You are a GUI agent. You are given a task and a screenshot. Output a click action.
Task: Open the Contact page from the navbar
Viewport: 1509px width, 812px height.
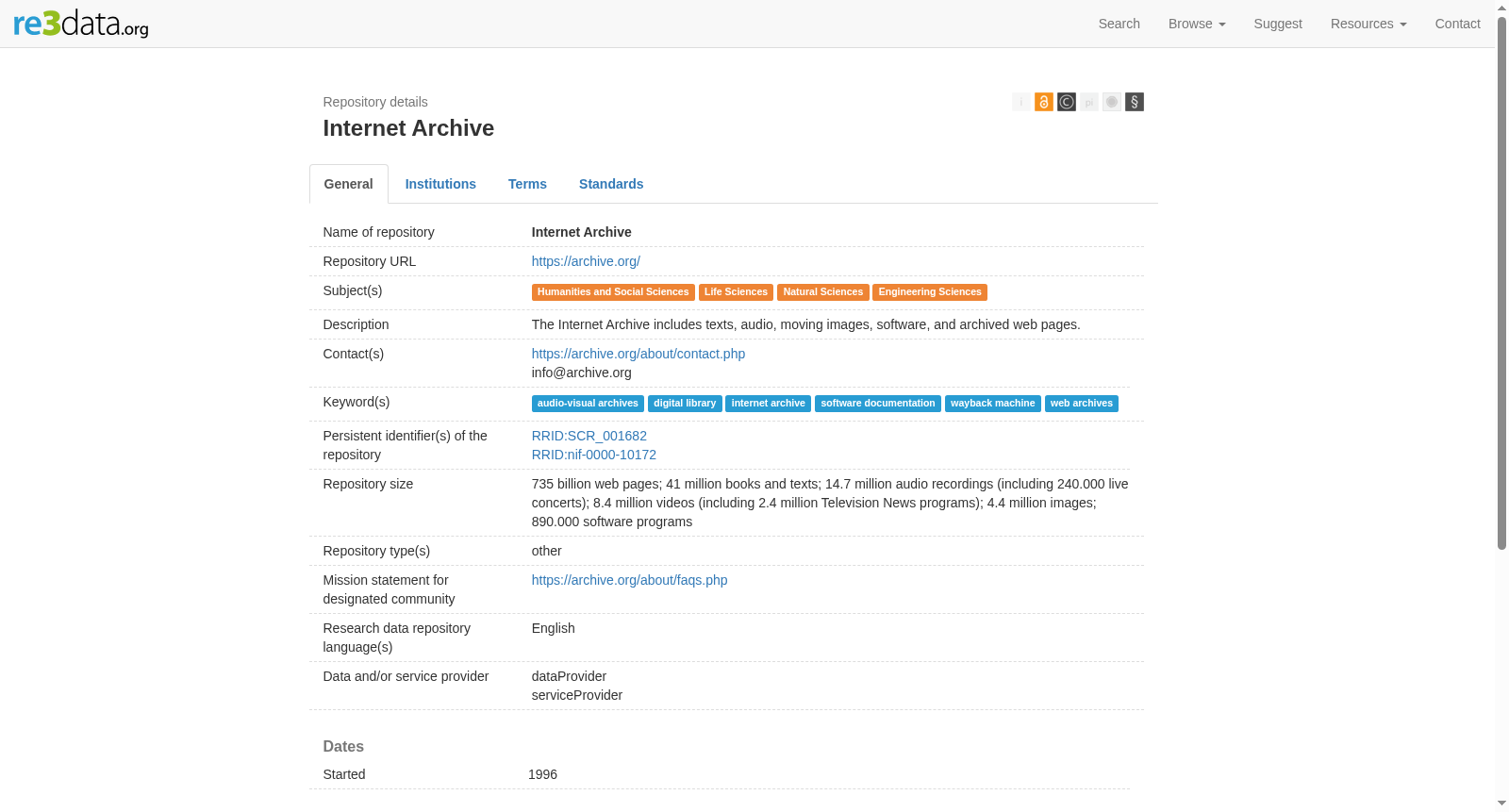[1458, 24]
